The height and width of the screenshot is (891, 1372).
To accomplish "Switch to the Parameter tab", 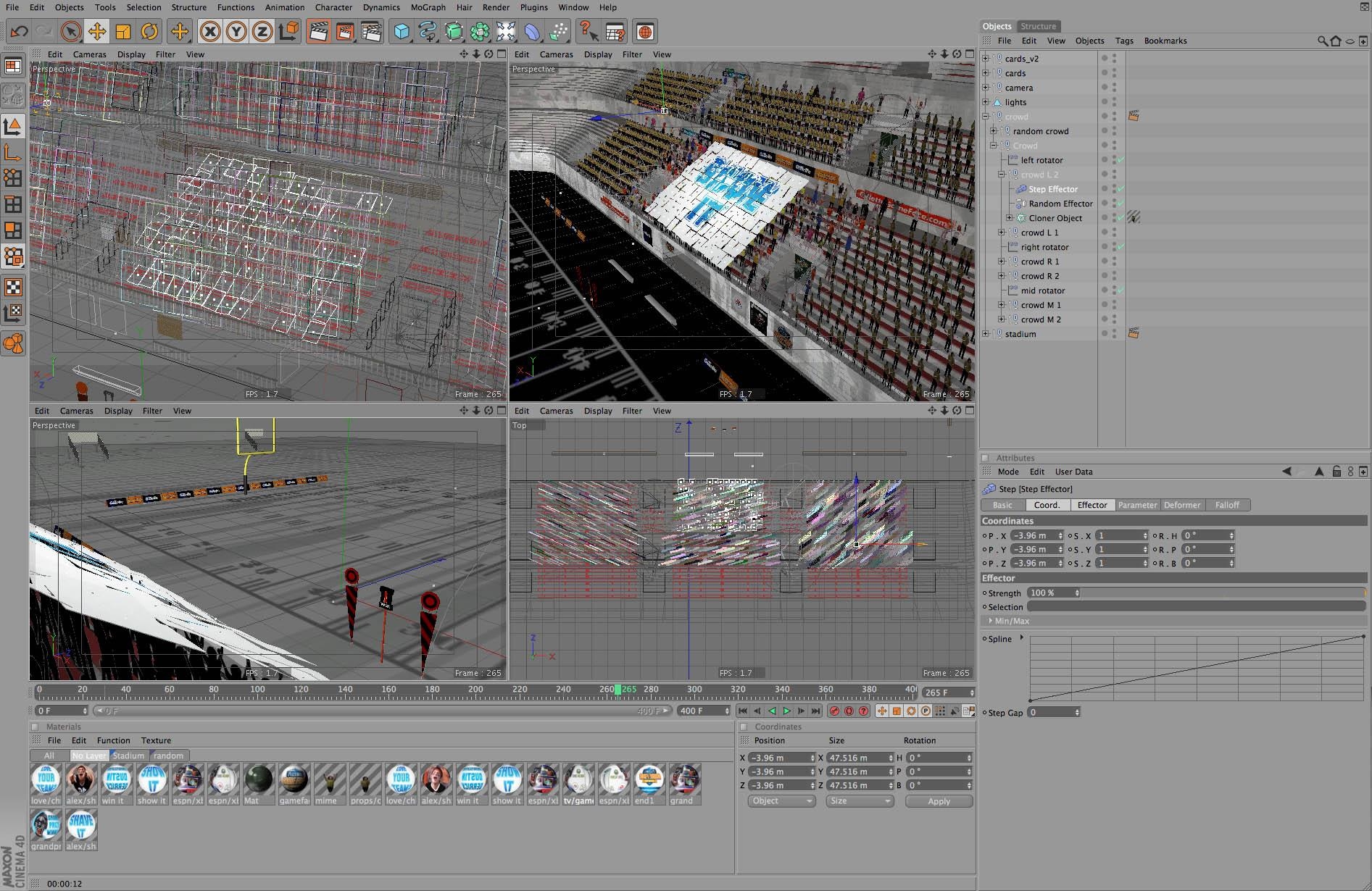I will pyautogui.click(x=1136, y=505).
